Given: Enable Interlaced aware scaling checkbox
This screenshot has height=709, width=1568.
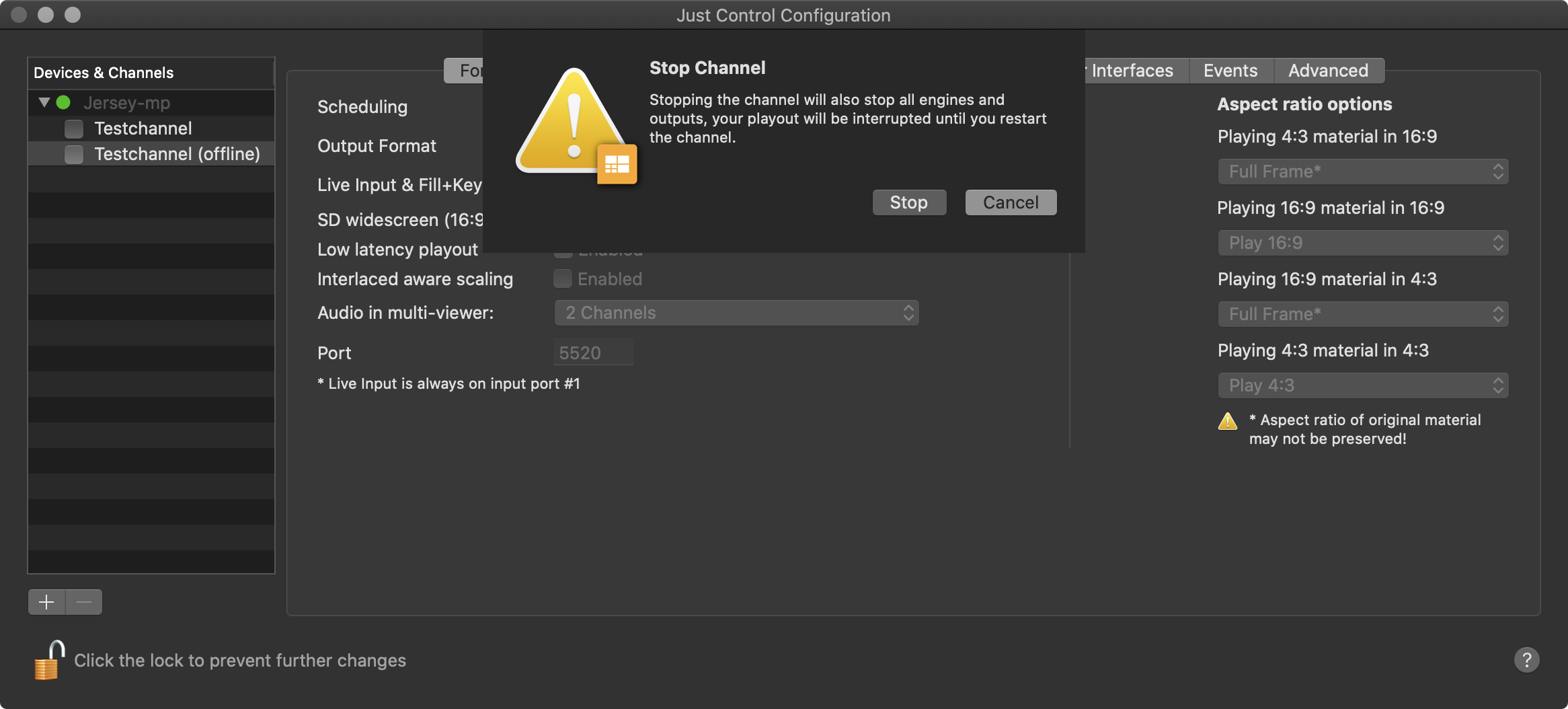Looking at the screenshot, I should point(563,278).
